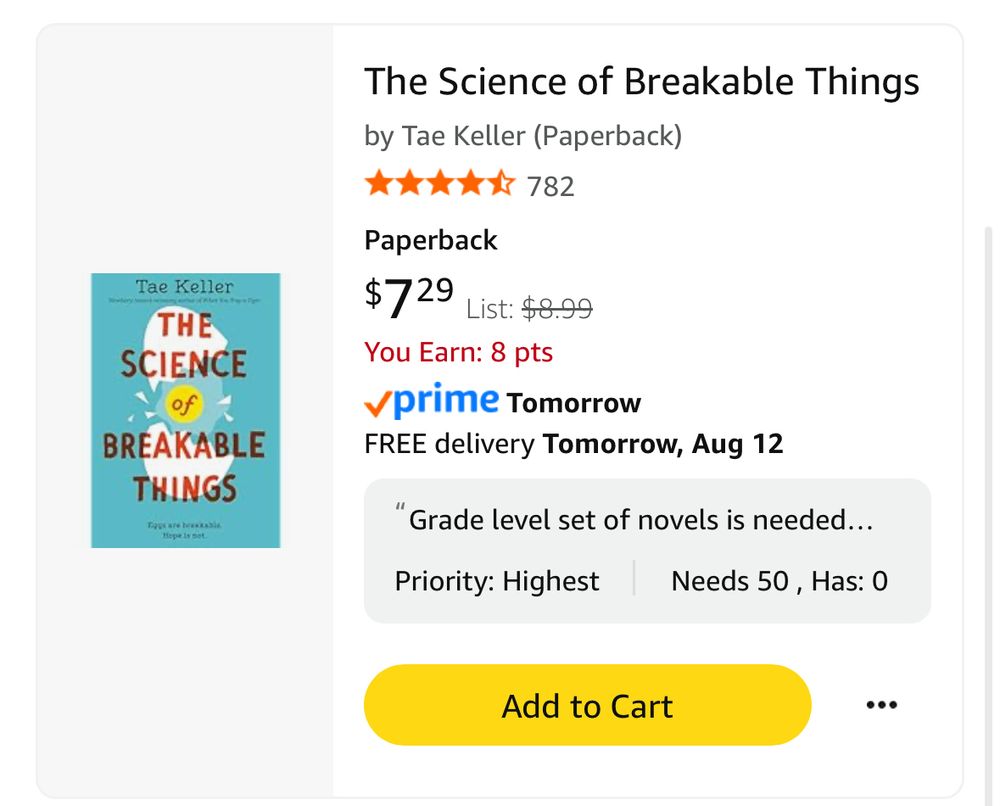This screenshot has height=806, width=1000.
Task: Click the struck-through $8.99 list price
Action: click(x=557, y=309)
